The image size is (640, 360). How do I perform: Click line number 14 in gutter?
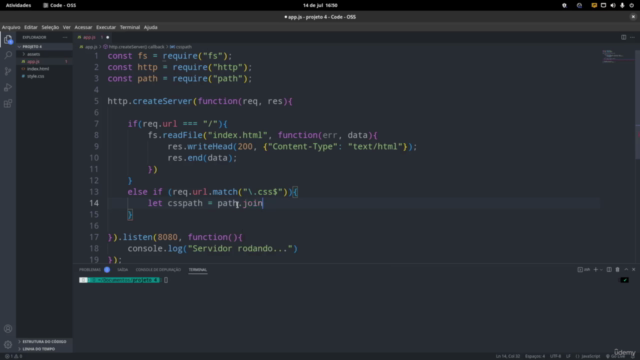[94, 203]
